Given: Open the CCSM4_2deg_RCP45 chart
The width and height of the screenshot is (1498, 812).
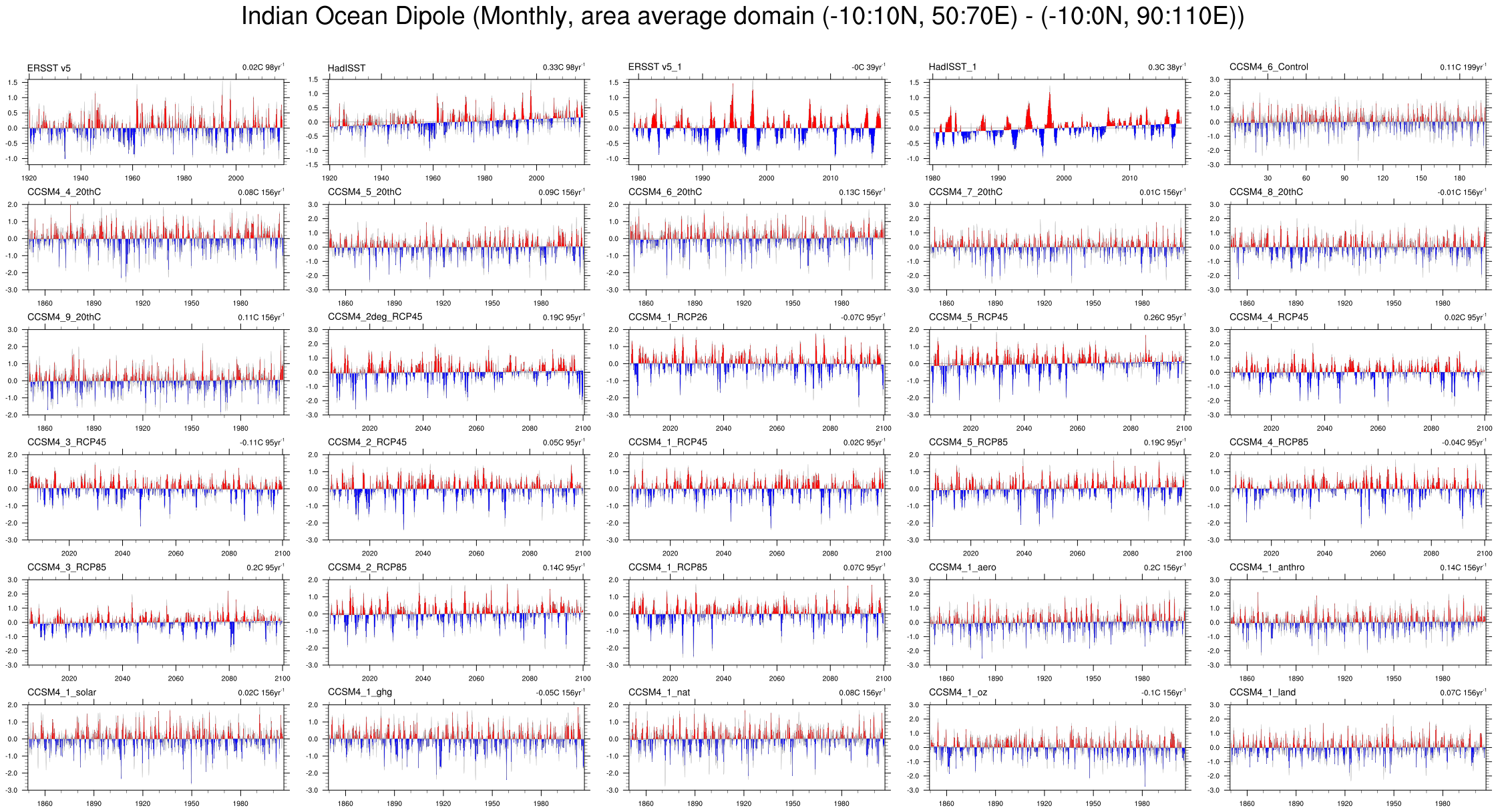Looking at the screenshot, I should click(x=457, y=372).
